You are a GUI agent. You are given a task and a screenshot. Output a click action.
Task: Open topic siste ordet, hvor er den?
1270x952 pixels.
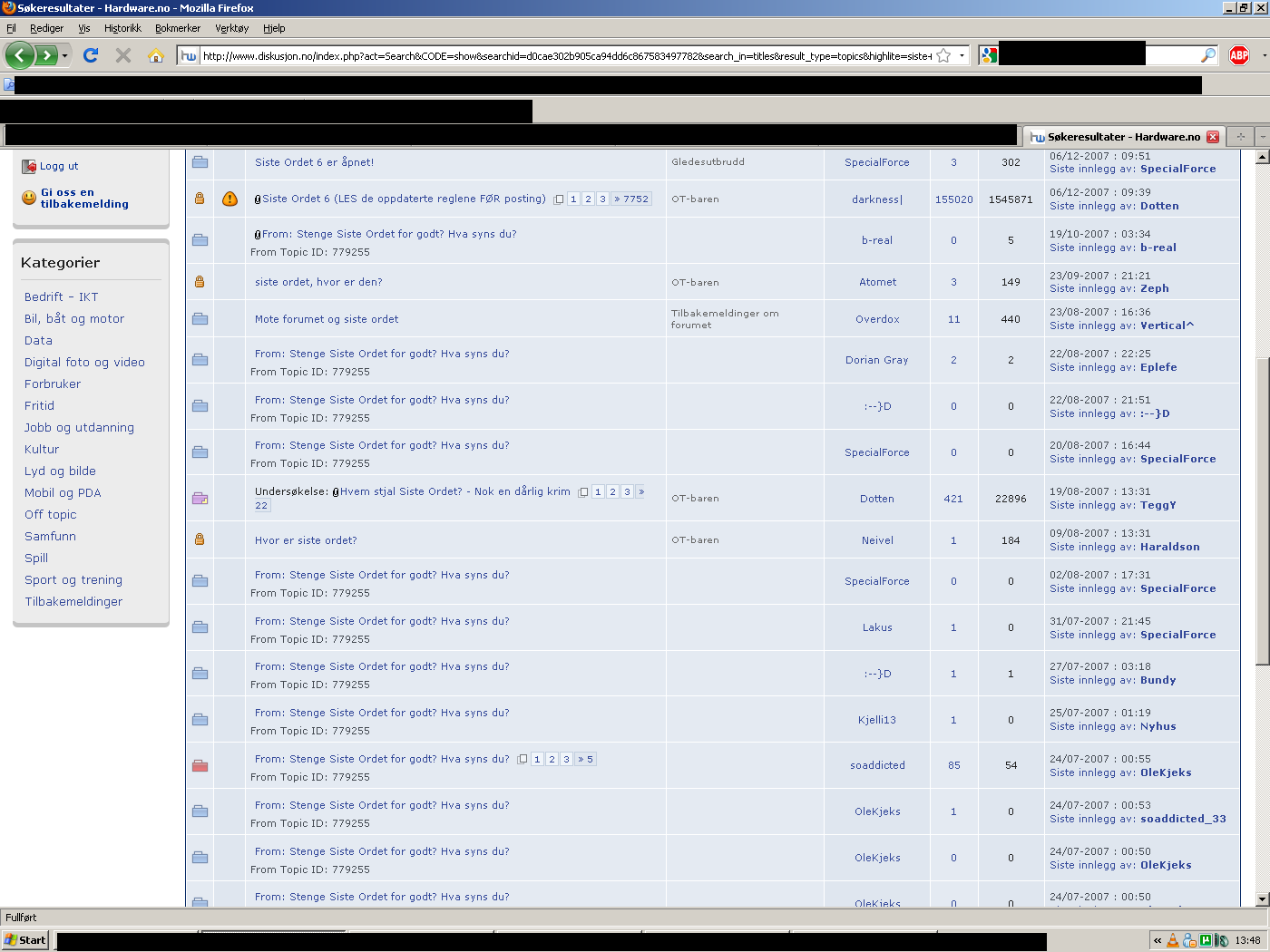pos(318,282)
